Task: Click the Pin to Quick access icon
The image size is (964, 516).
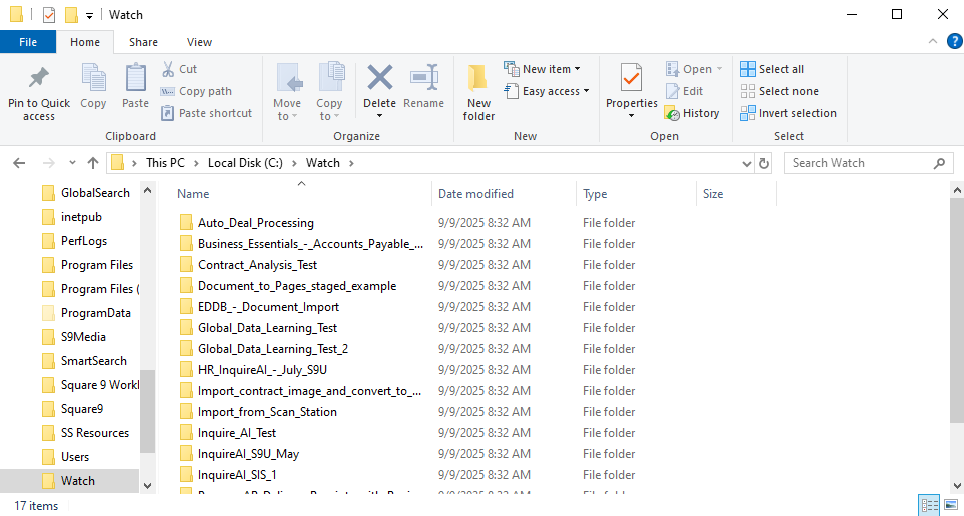Action: pos(39,88)
